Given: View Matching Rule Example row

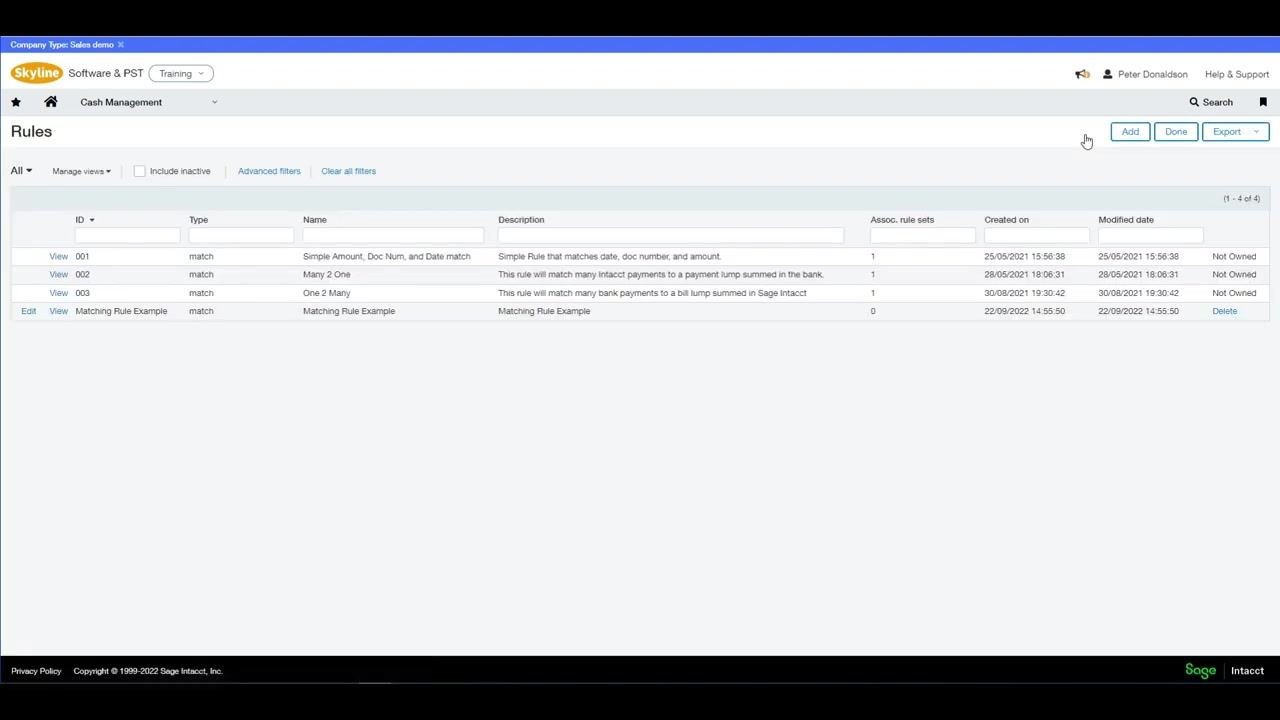Looking at the screenshot, I should 59,311.
